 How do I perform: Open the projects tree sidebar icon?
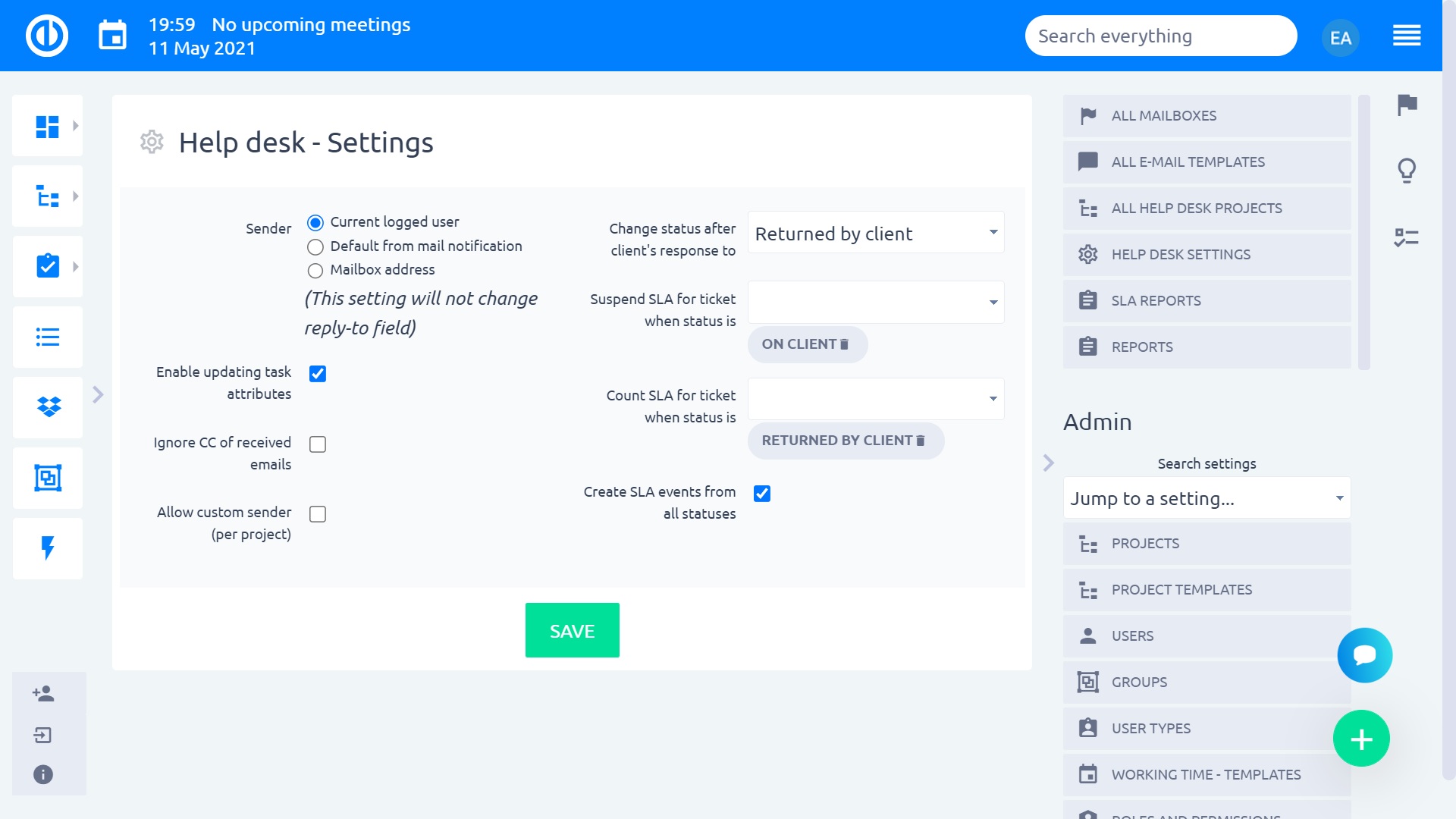pyautogui.click(x=47, y=196)
